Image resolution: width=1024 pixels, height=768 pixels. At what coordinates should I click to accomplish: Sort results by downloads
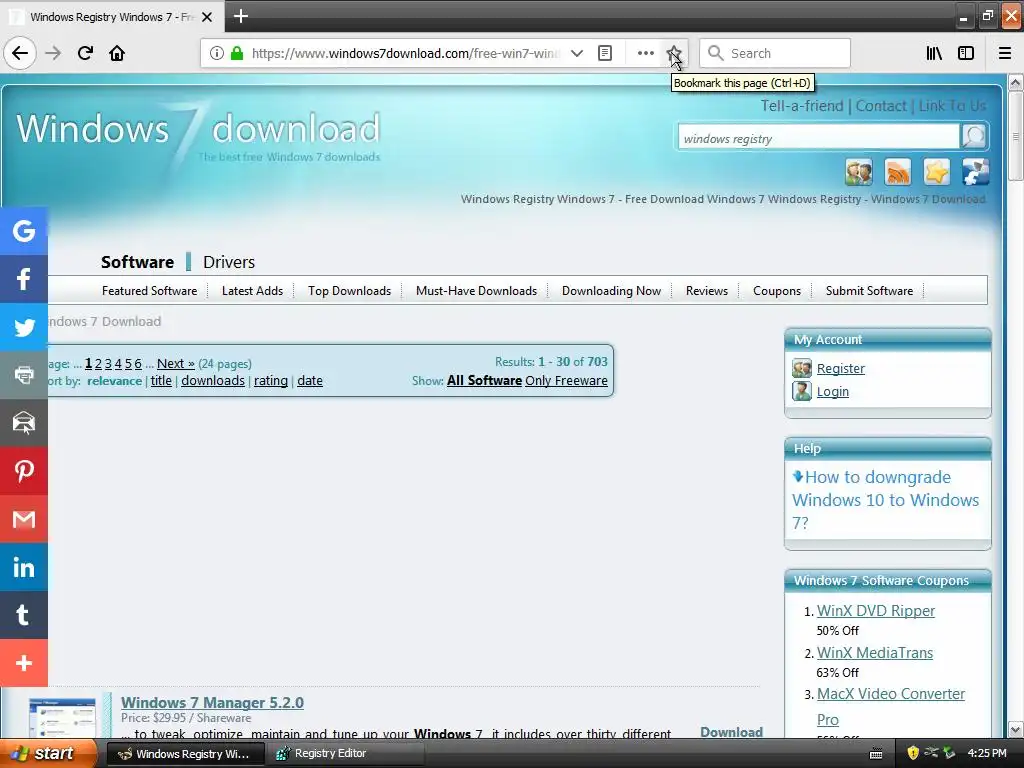(x=213, y=381)
